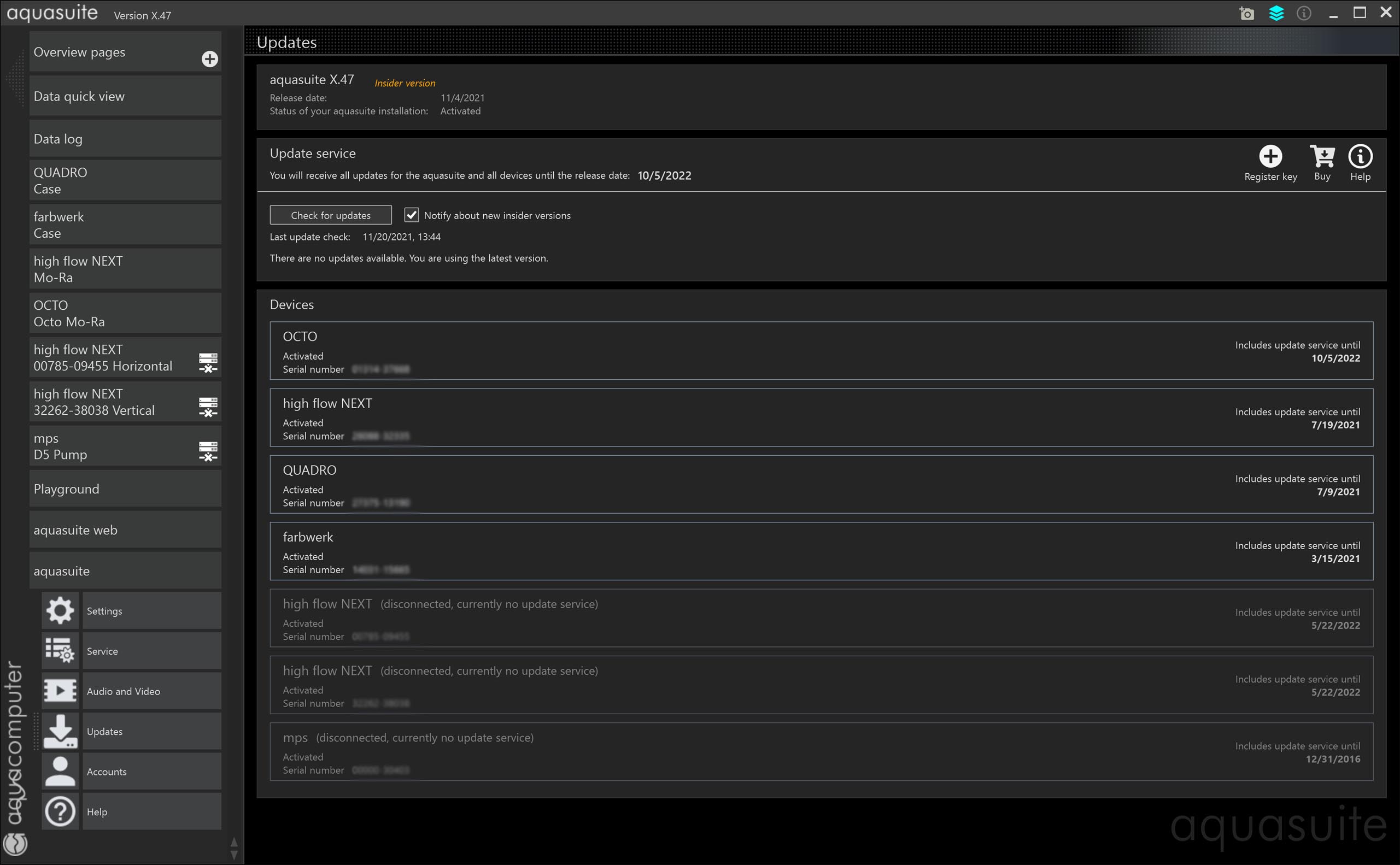Click the Register key plus icon

1270,156
